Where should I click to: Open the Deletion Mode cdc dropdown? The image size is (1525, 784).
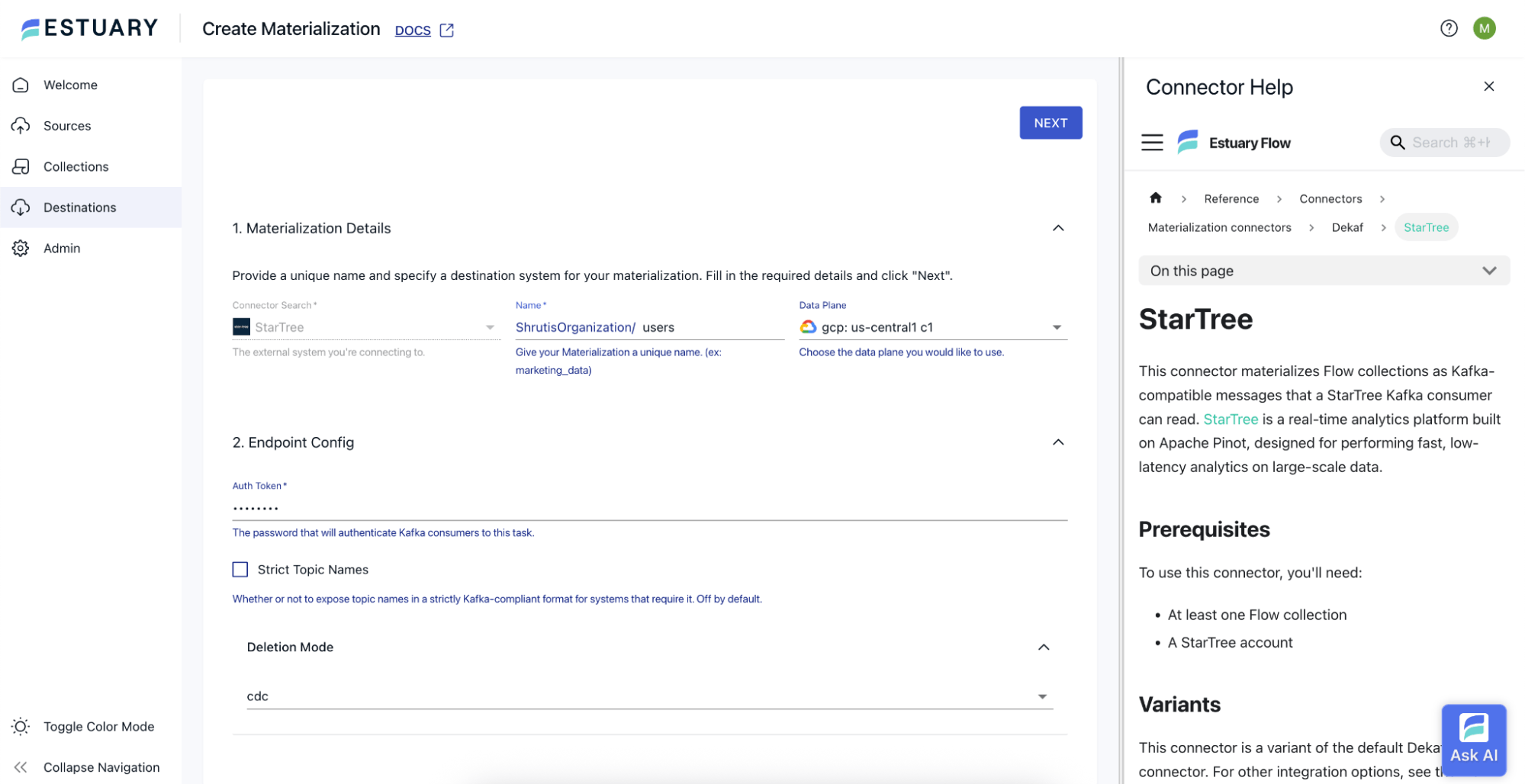650,696
